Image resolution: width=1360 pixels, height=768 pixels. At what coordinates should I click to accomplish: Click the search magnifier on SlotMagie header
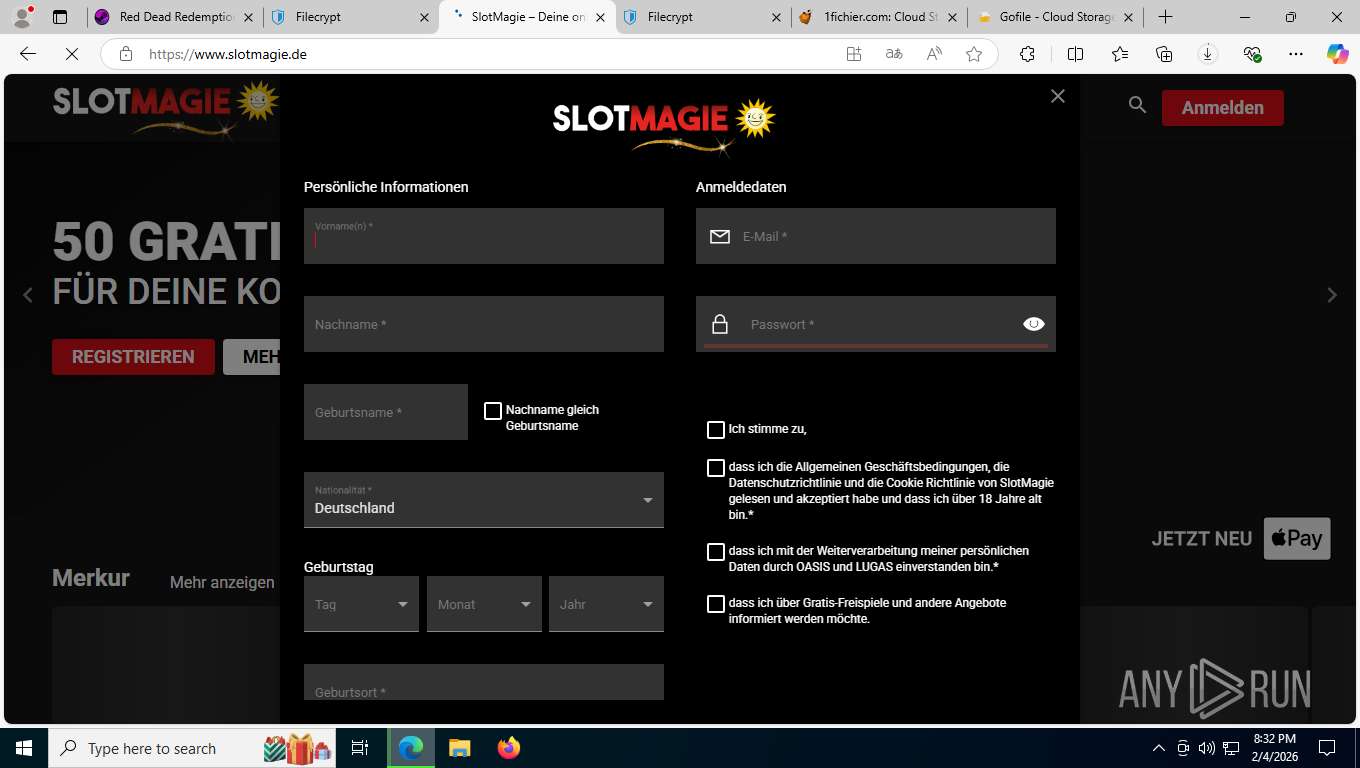point(1137,105)
